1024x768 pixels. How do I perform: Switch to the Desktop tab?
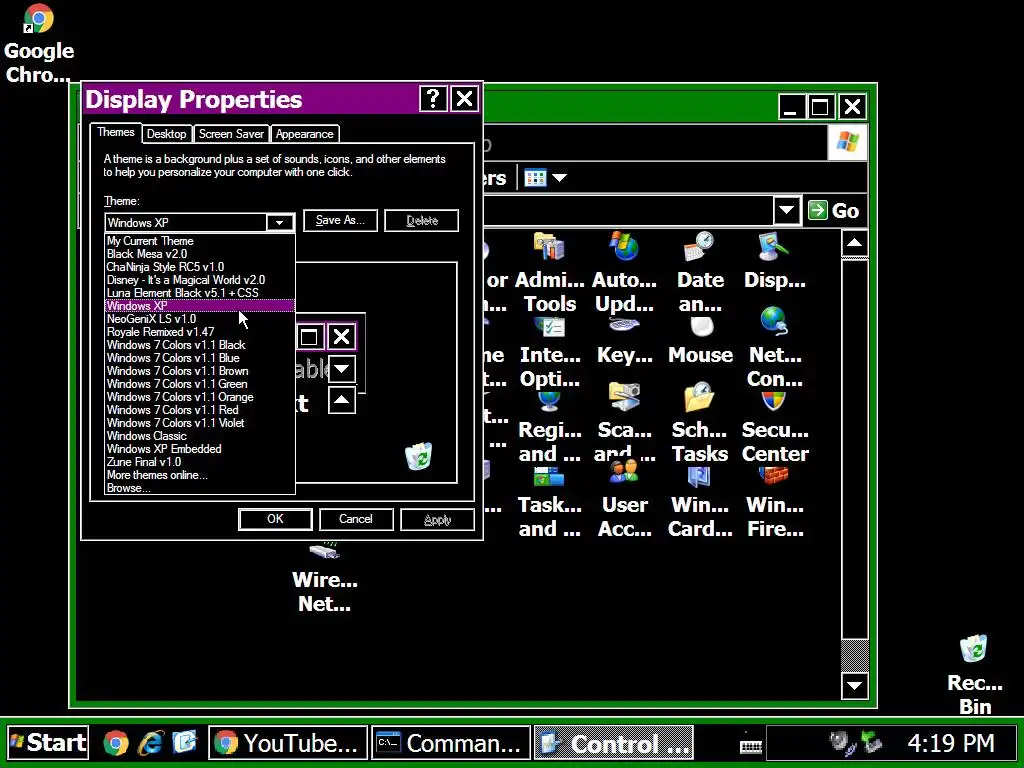(167, 134)
